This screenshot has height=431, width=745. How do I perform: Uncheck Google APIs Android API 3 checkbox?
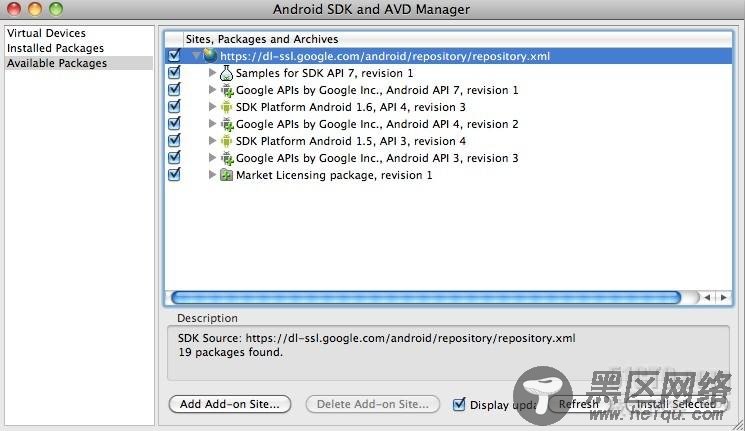click(x=174, y=157)
